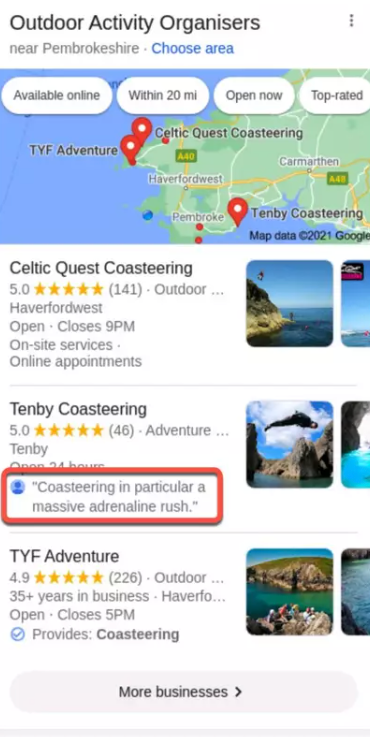Click the Tenby Coasteering map pin
The height and width of the screenshot is (737, 370).
click(237, 212)
